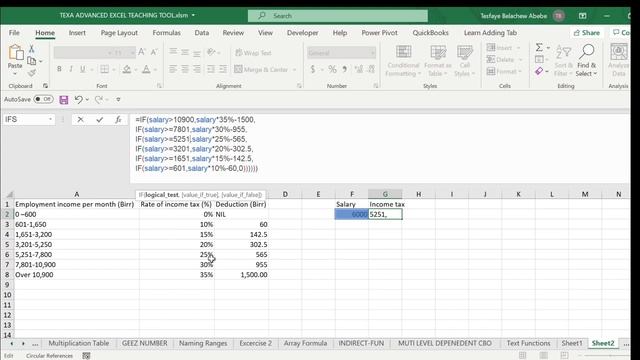This screenshot has width=640, height=360.
Task: Click the Accounting dollar format icon
Action: [x=313, y=69]
